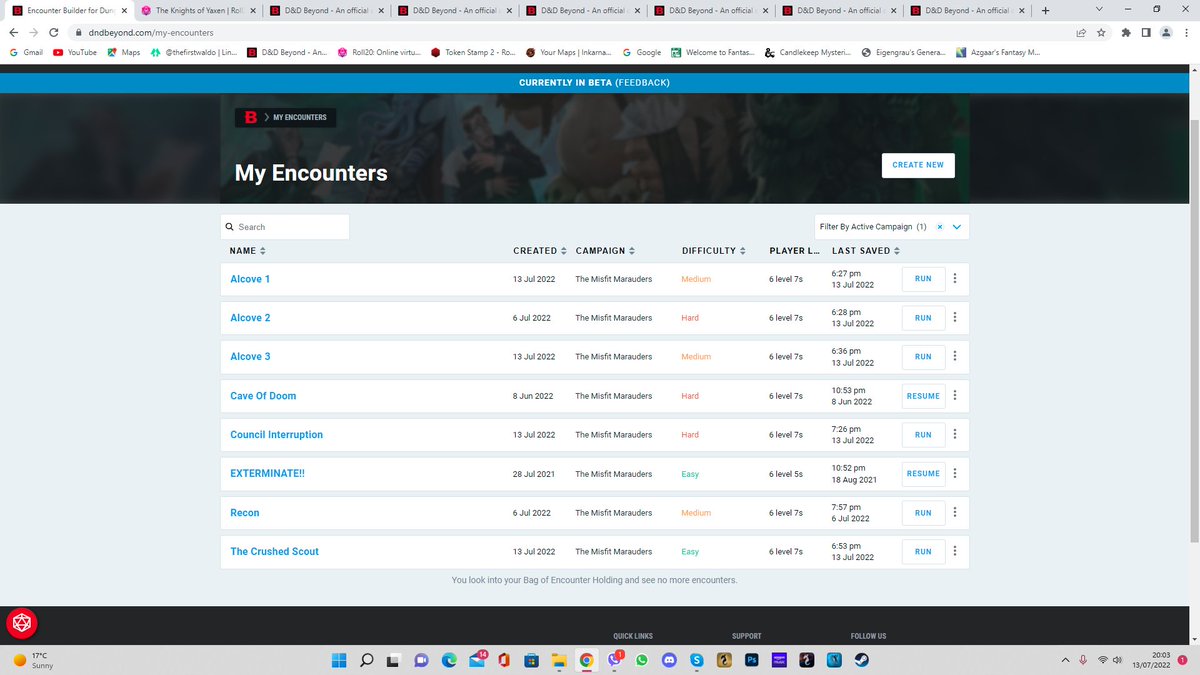Open Discord from the taskbar
1200x675 pixels.
669,660
